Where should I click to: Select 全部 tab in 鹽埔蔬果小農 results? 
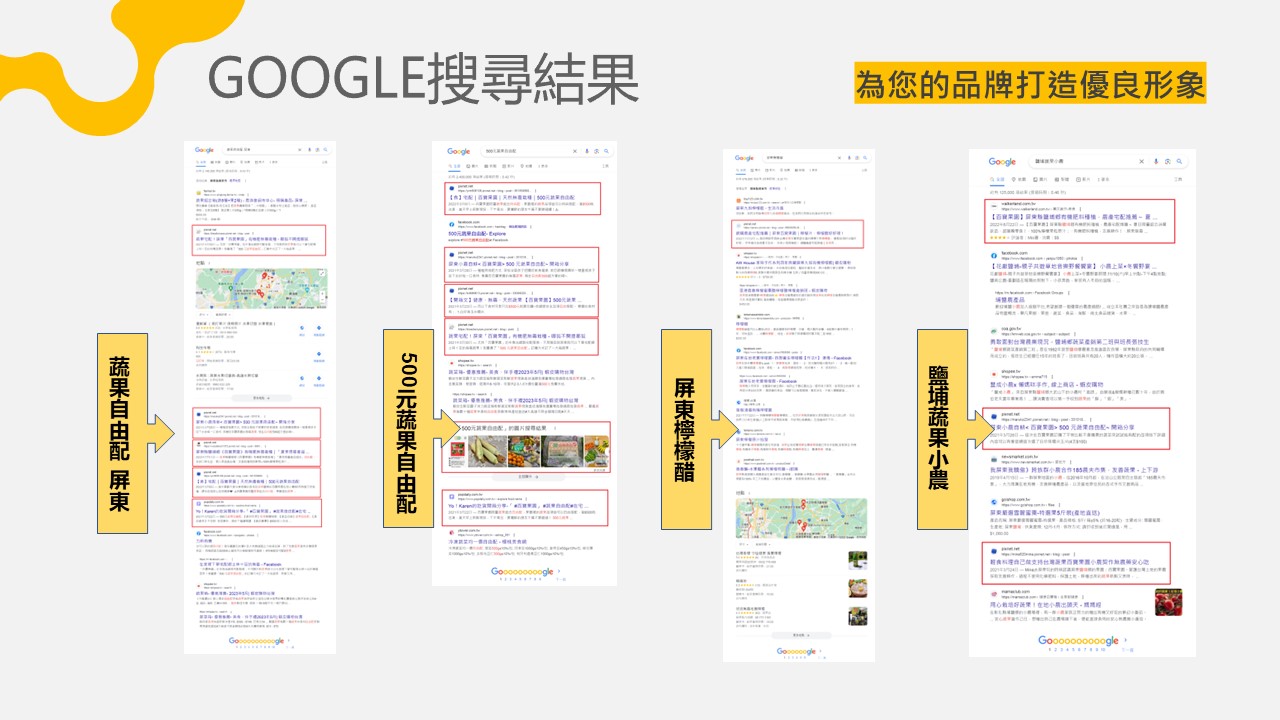click(998, 180)
